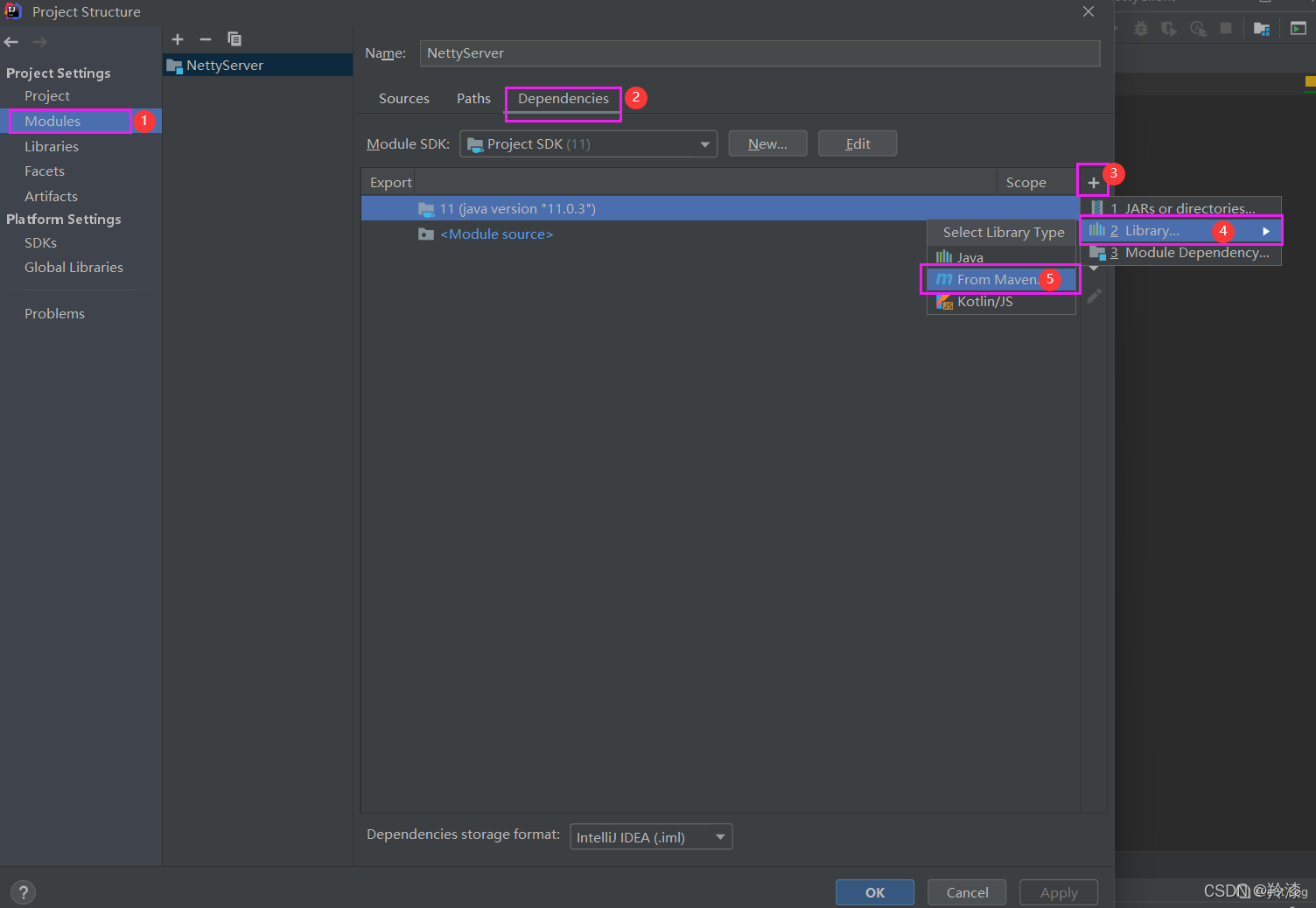The height and width of the screenshot is (908, 1316).
Task: Click the Java library bars icon
Action: click(944, 257)
